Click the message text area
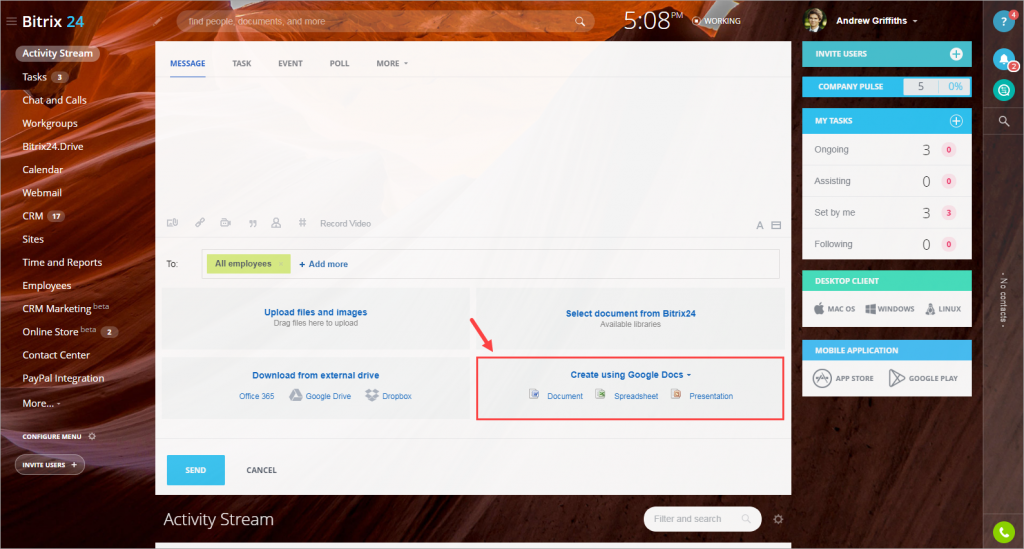The image size is (1024, 549). click(x=473, y=145)
